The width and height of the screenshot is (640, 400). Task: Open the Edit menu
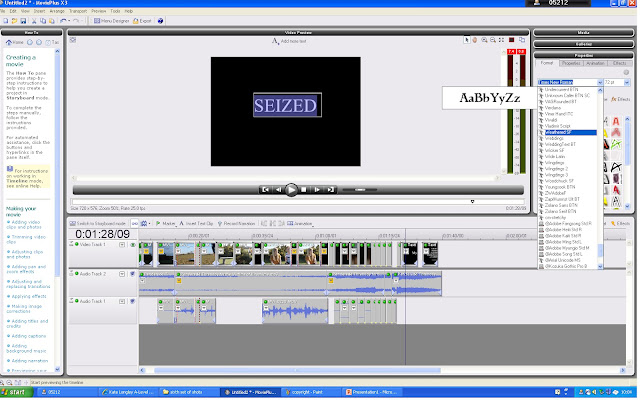click(x=13, y=11)
